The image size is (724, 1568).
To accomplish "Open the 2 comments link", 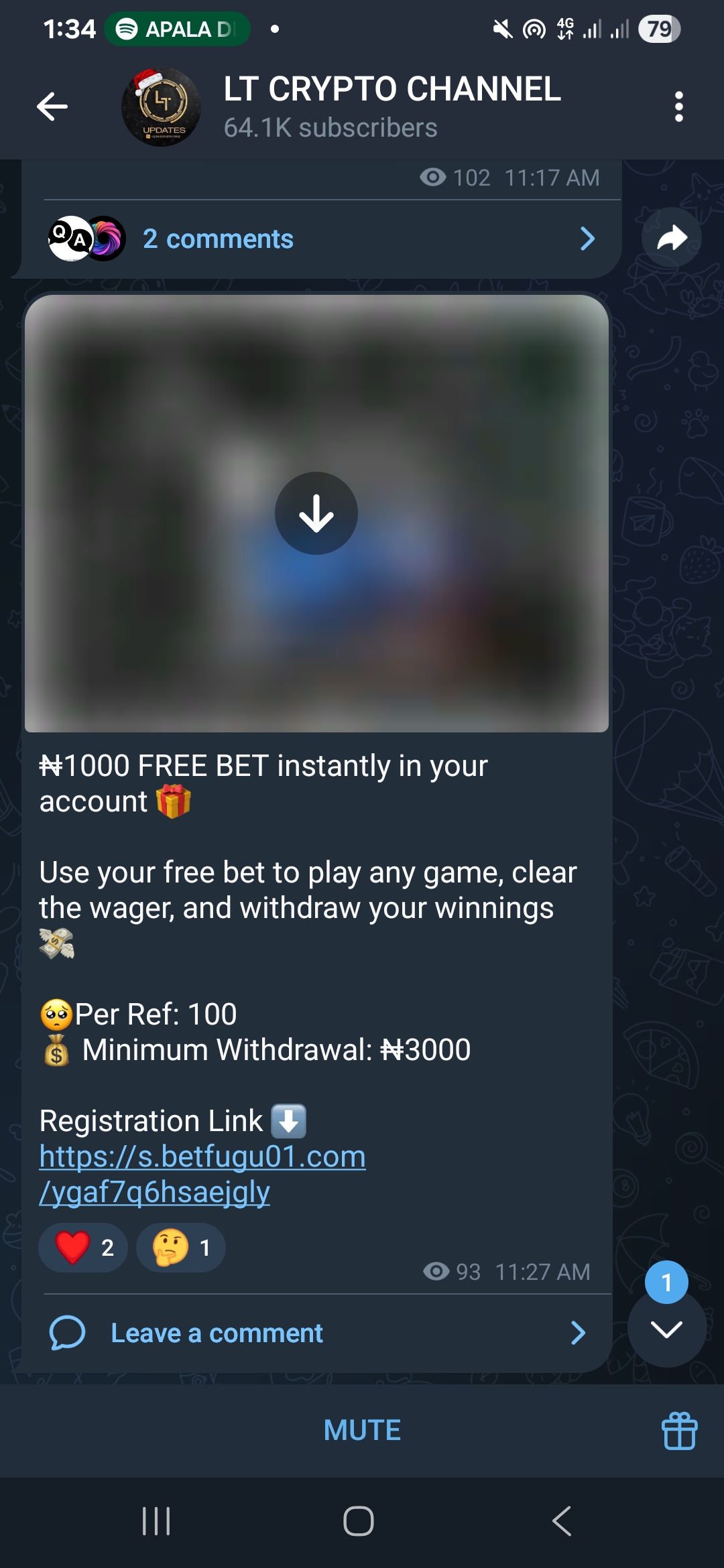I will point(218,239).
